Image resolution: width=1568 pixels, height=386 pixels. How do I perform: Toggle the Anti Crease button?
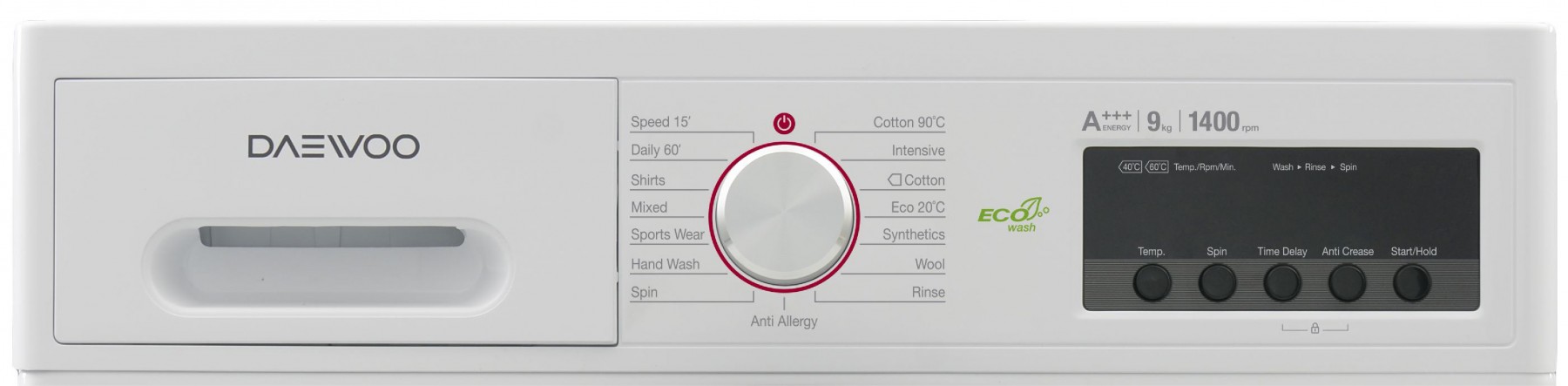1347,282
